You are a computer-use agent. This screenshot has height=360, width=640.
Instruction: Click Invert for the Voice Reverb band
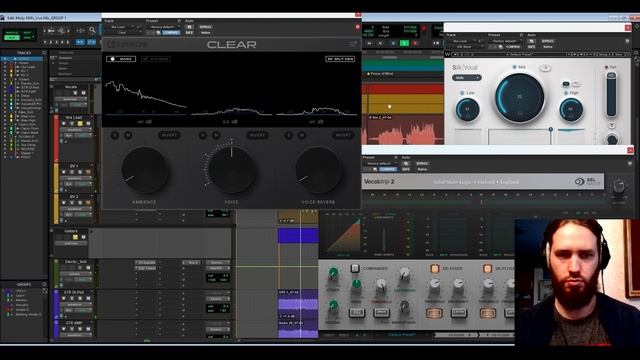[x=343, y=135]
